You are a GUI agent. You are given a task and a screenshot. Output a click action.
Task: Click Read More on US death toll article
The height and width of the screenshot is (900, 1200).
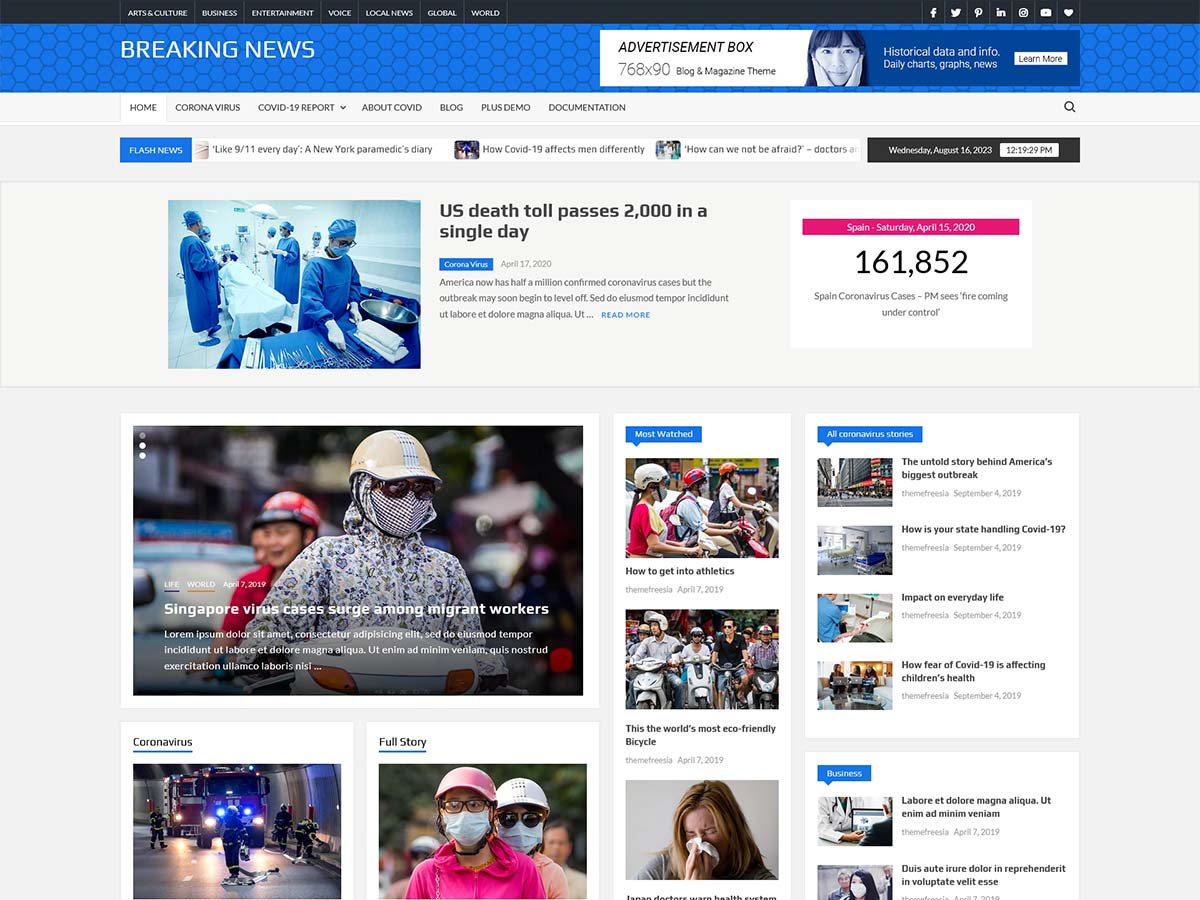[625, 315]
